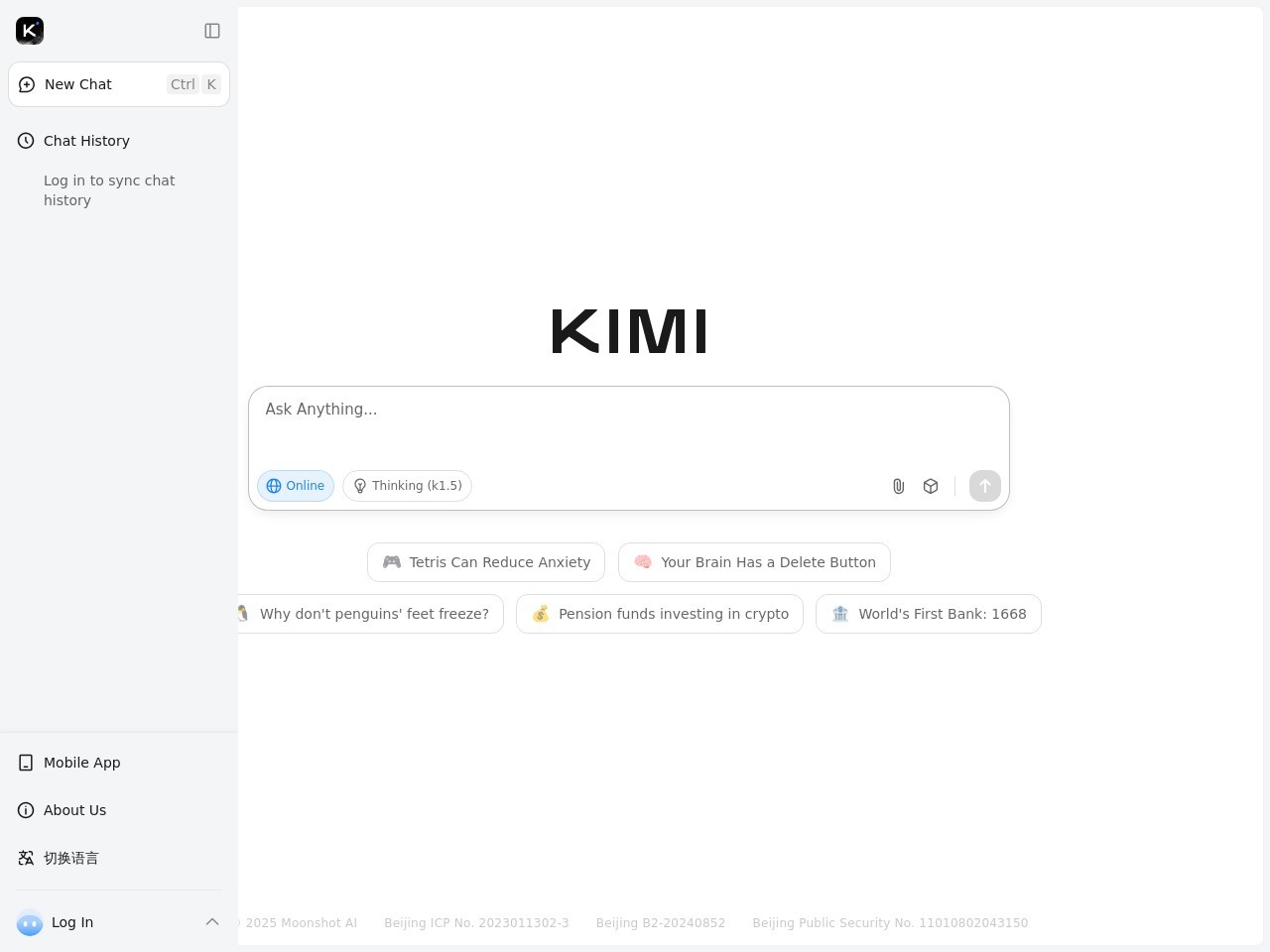
Task: Click the Chat History clock icon
Action: pos(26,141)
